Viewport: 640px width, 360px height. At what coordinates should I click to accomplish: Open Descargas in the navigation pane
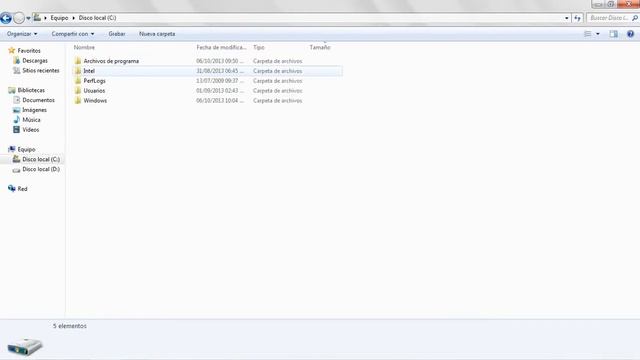[35, 60]
